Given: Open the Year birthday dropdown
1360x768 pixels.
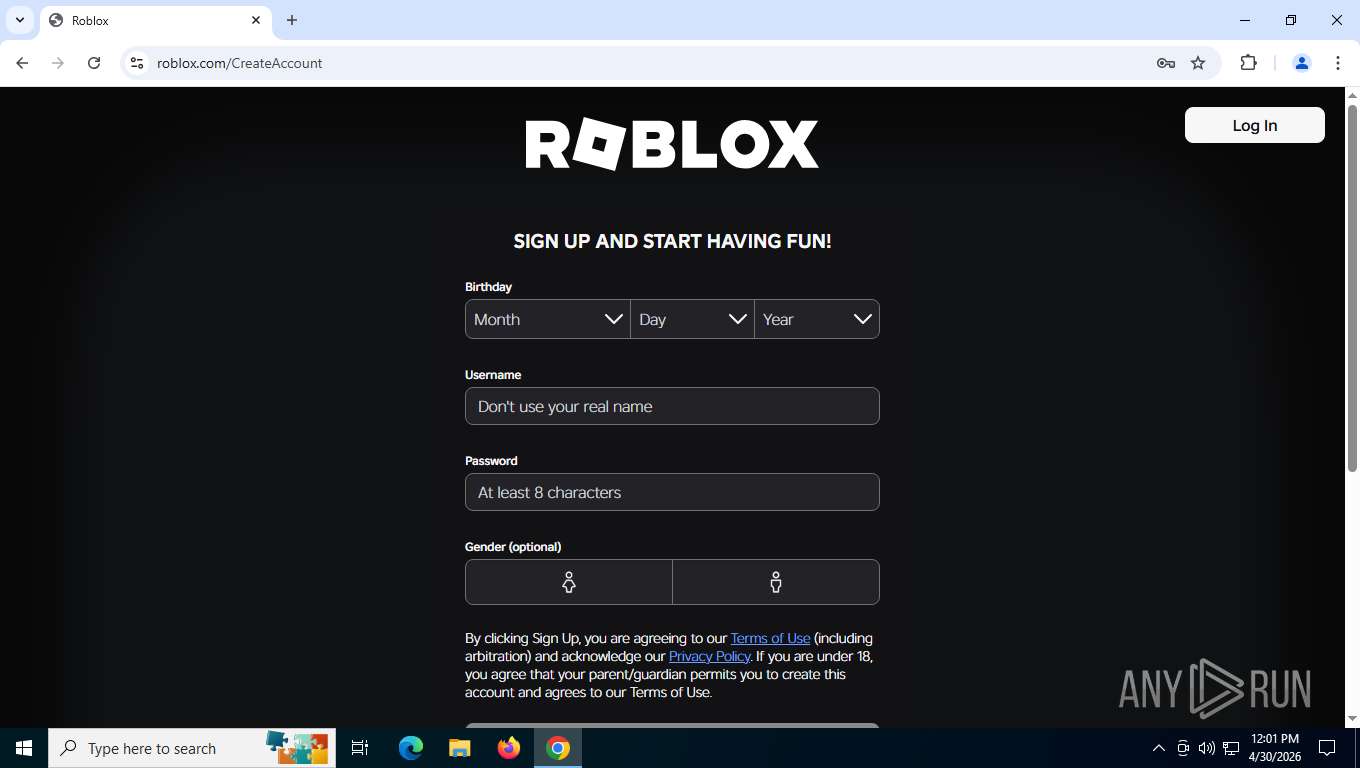Looking at the screenshot, I should pyautogui.click(x=817, y=319).
